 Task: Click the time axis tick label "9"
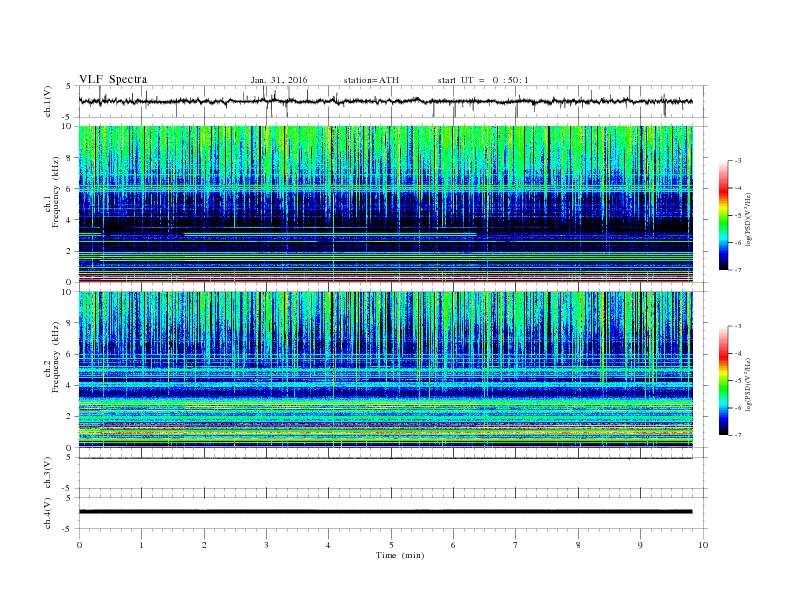640,545
